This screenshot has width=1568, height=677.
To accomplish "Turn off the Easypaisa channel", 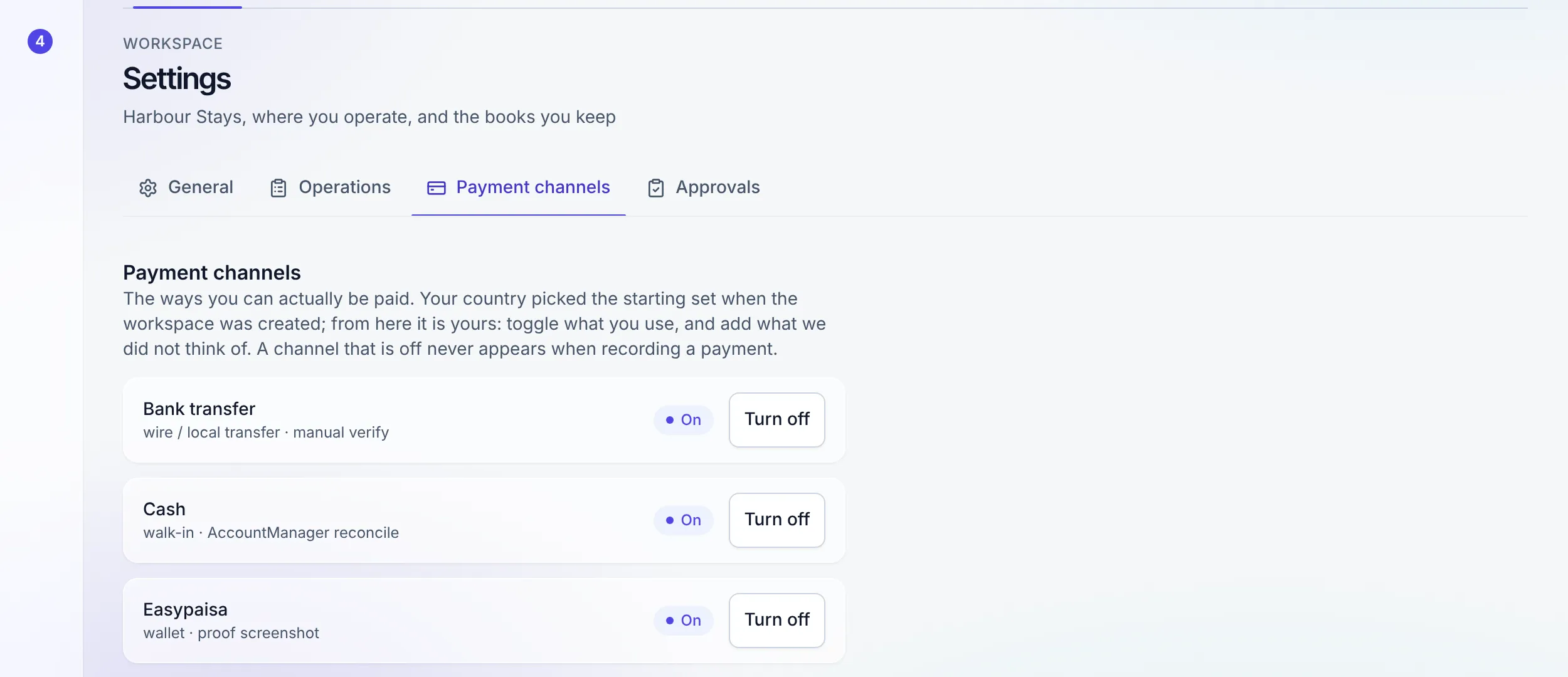I will click(776, 620).
